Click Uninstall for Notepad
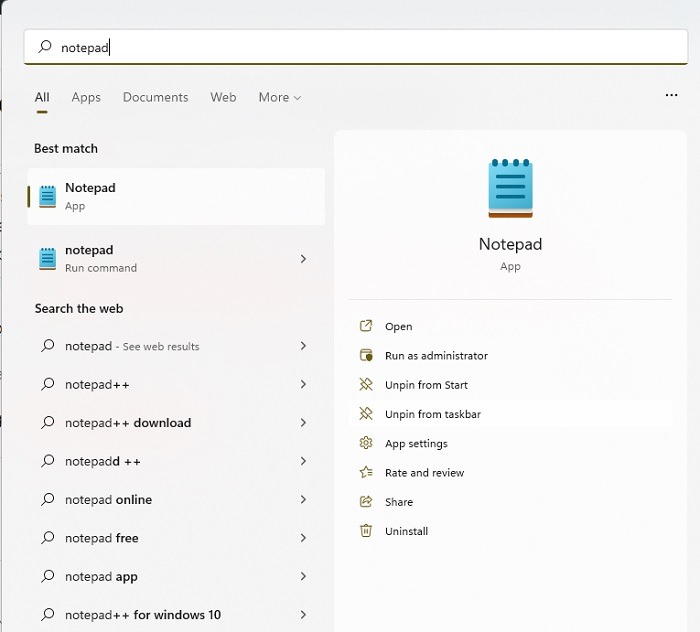The image size is (700, 632). click(x=406, y=531)
